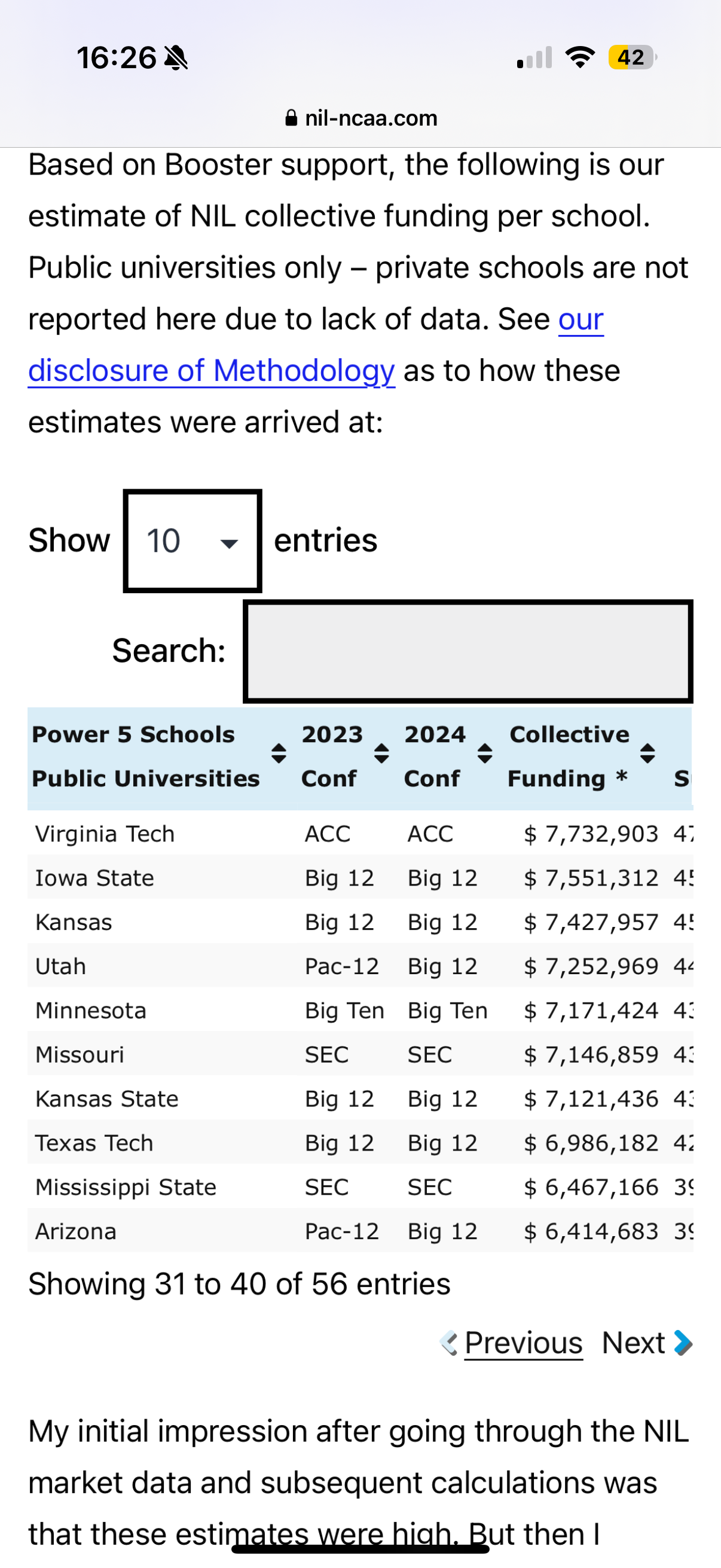Focus the table Search field

(x=468, y=651)
